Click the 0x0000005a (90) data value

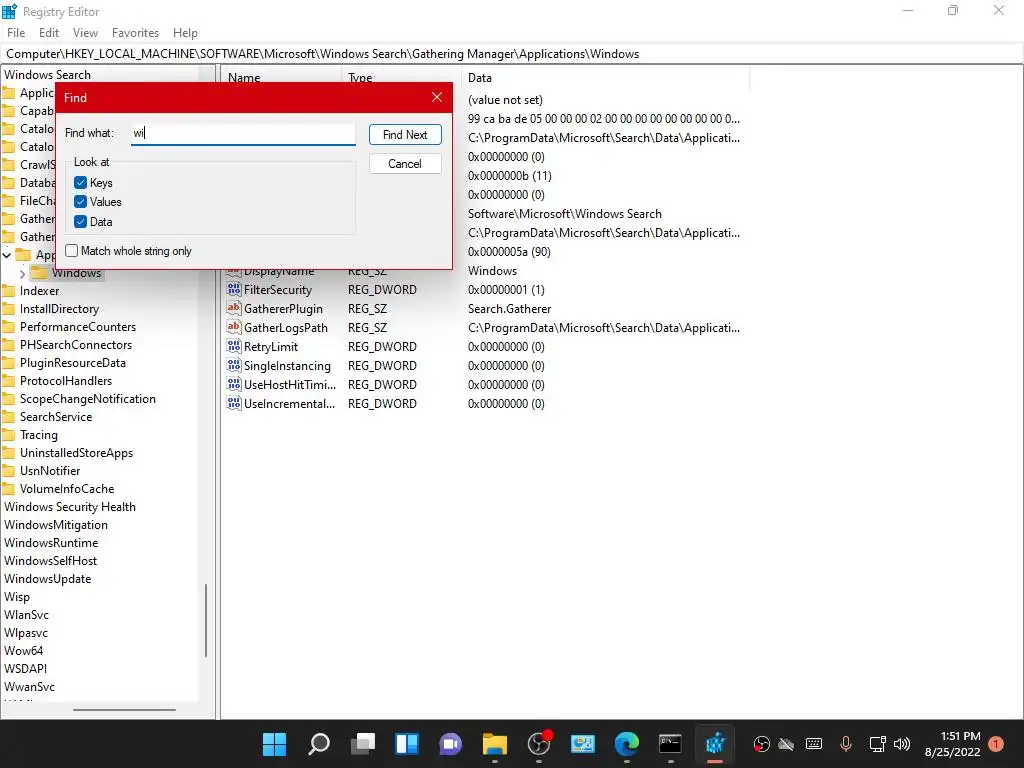pyautogui.click(x=509, y=251)
